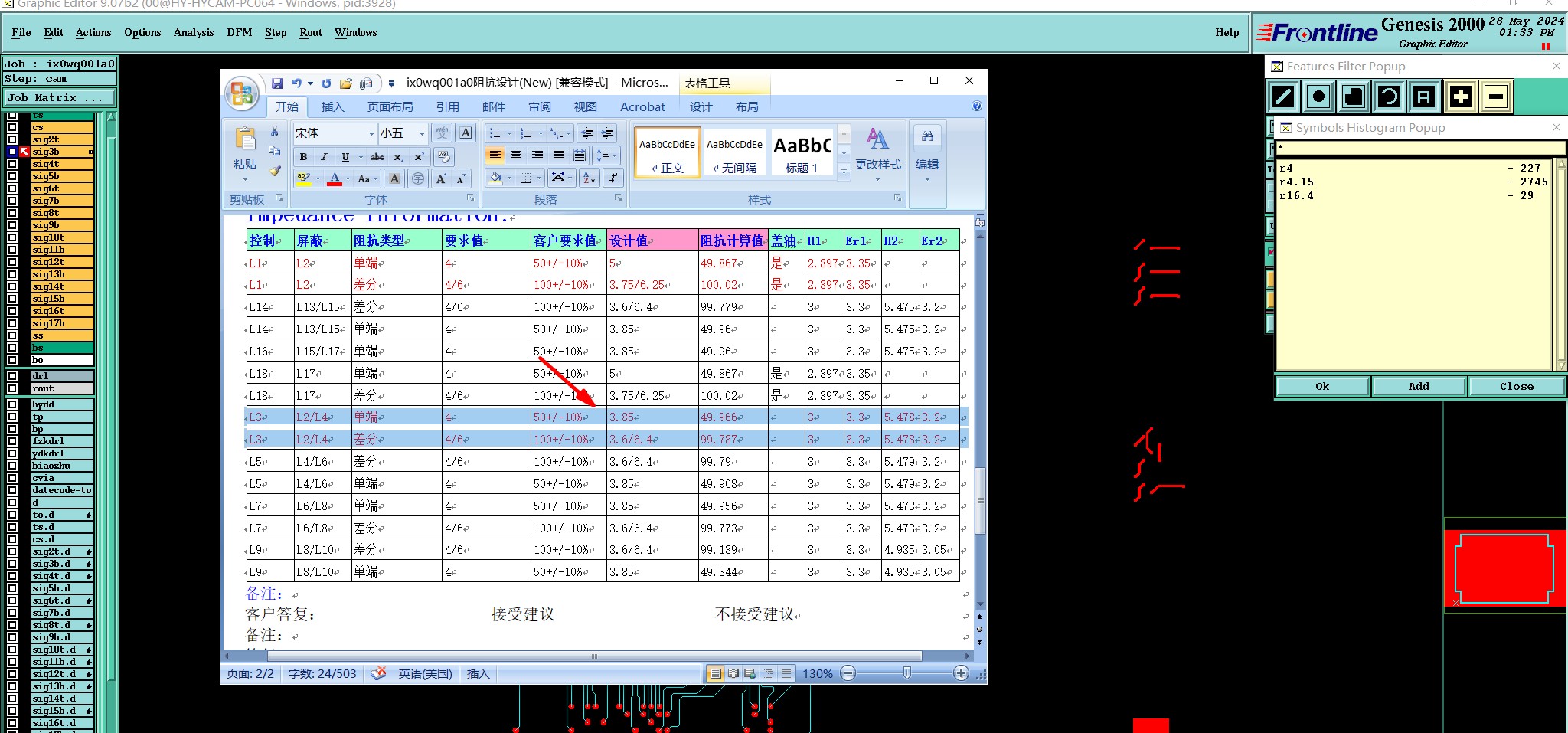
Task: Open the Word Office button
Action: 242,93
